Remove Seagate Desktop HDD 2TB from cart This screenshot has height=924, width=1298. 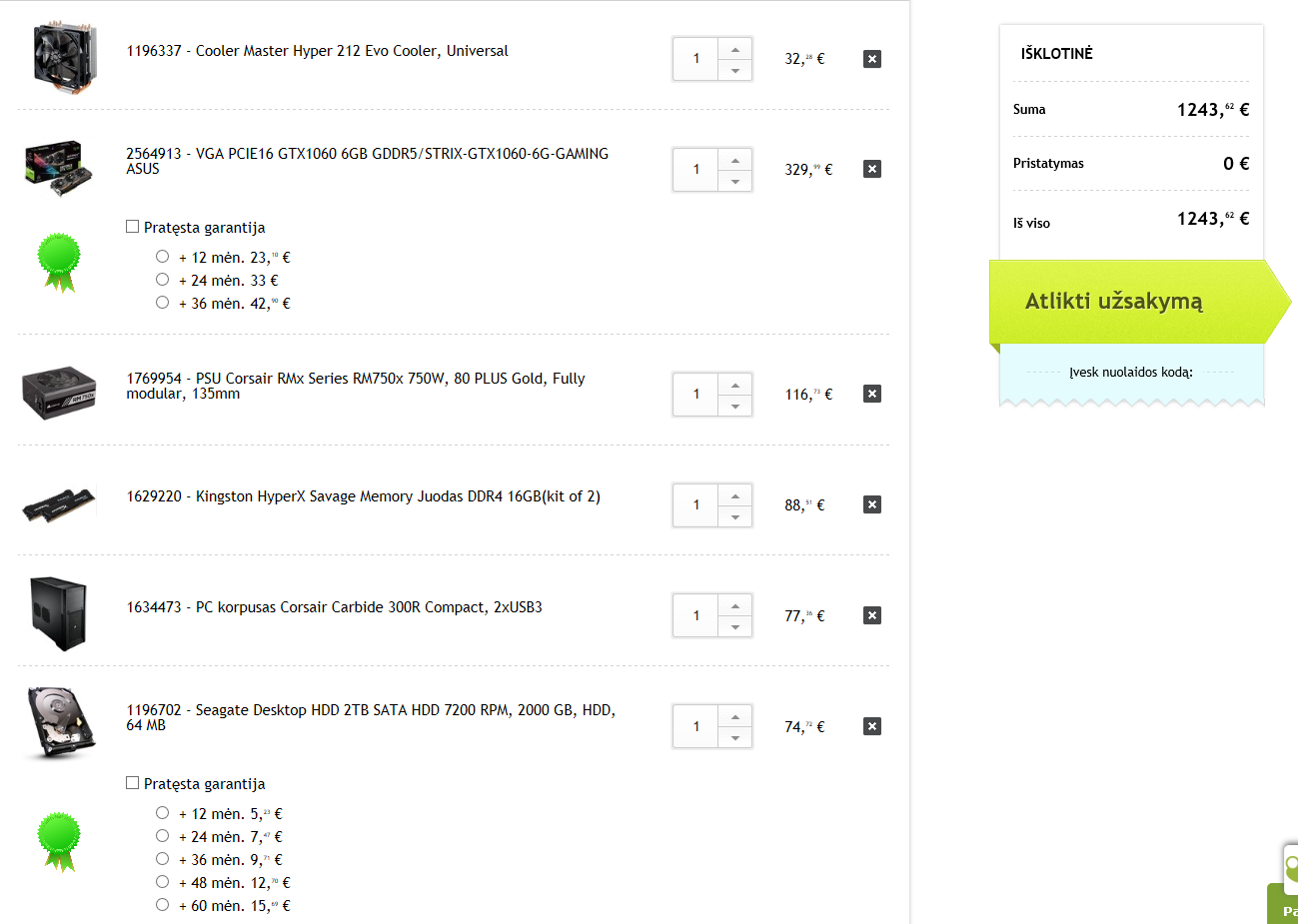point(872,726)
